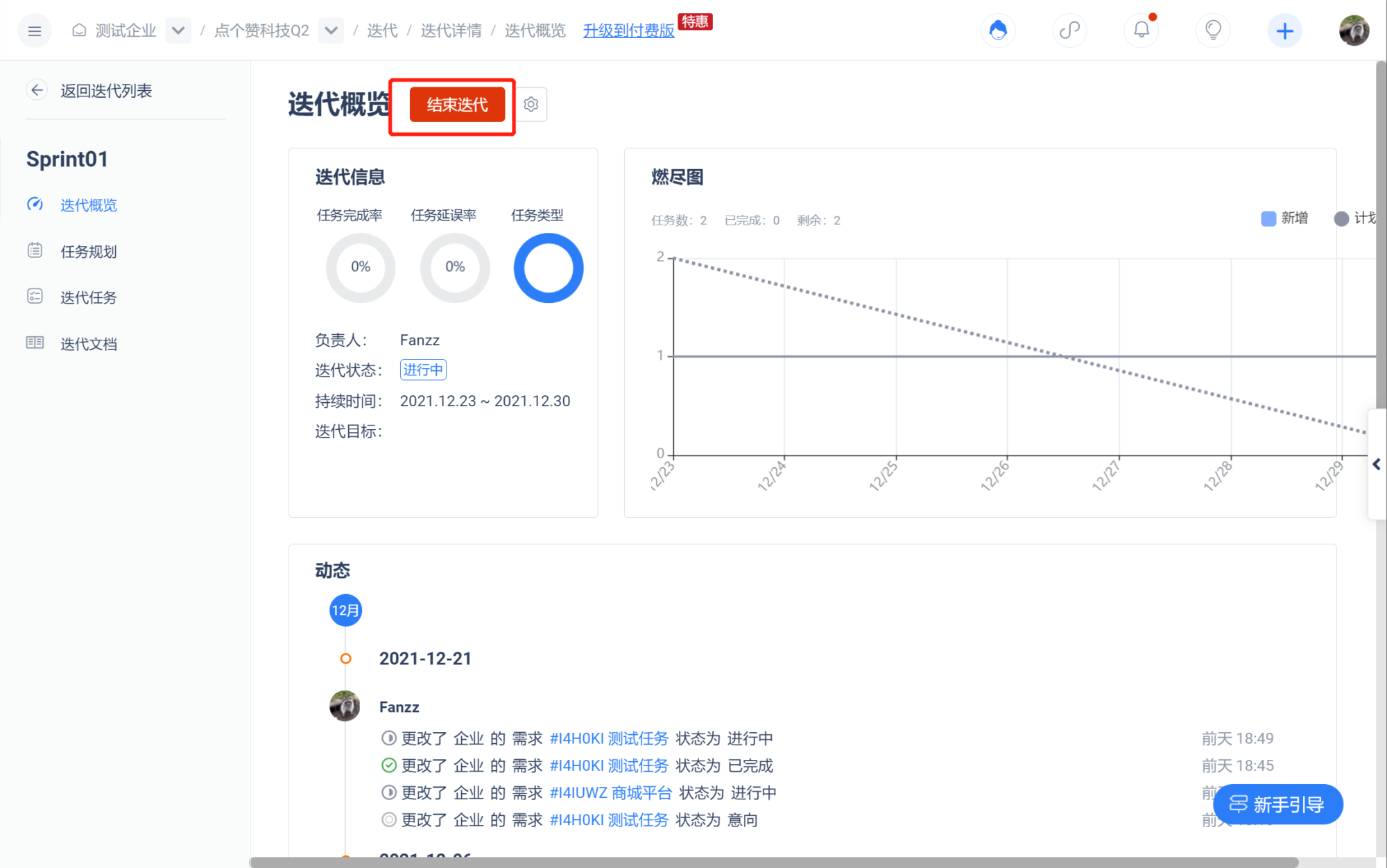Click the link chain icon in header
This screenshot has height=868, width=1387.
[1070, 31]
